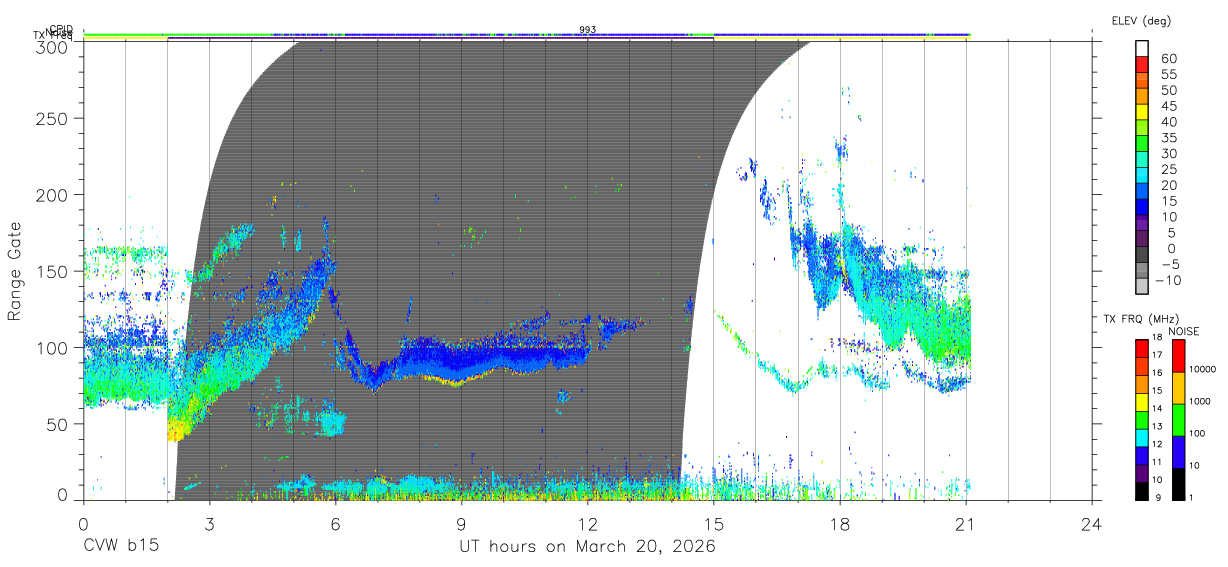Click '10000' on the NOISE scale

pyautogui.click(x=1204, y=369)
